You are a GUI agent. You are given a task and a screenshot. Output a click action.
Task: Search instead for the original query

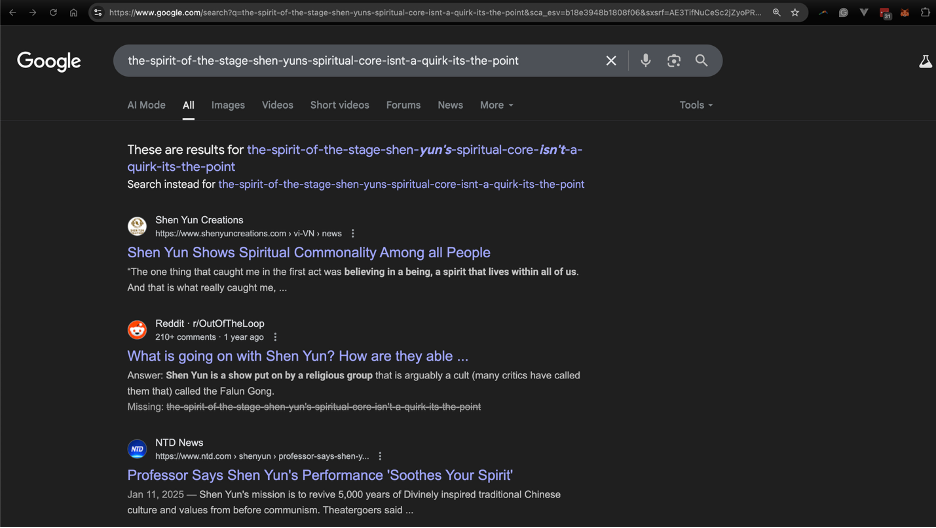click(x=401, y=184)
